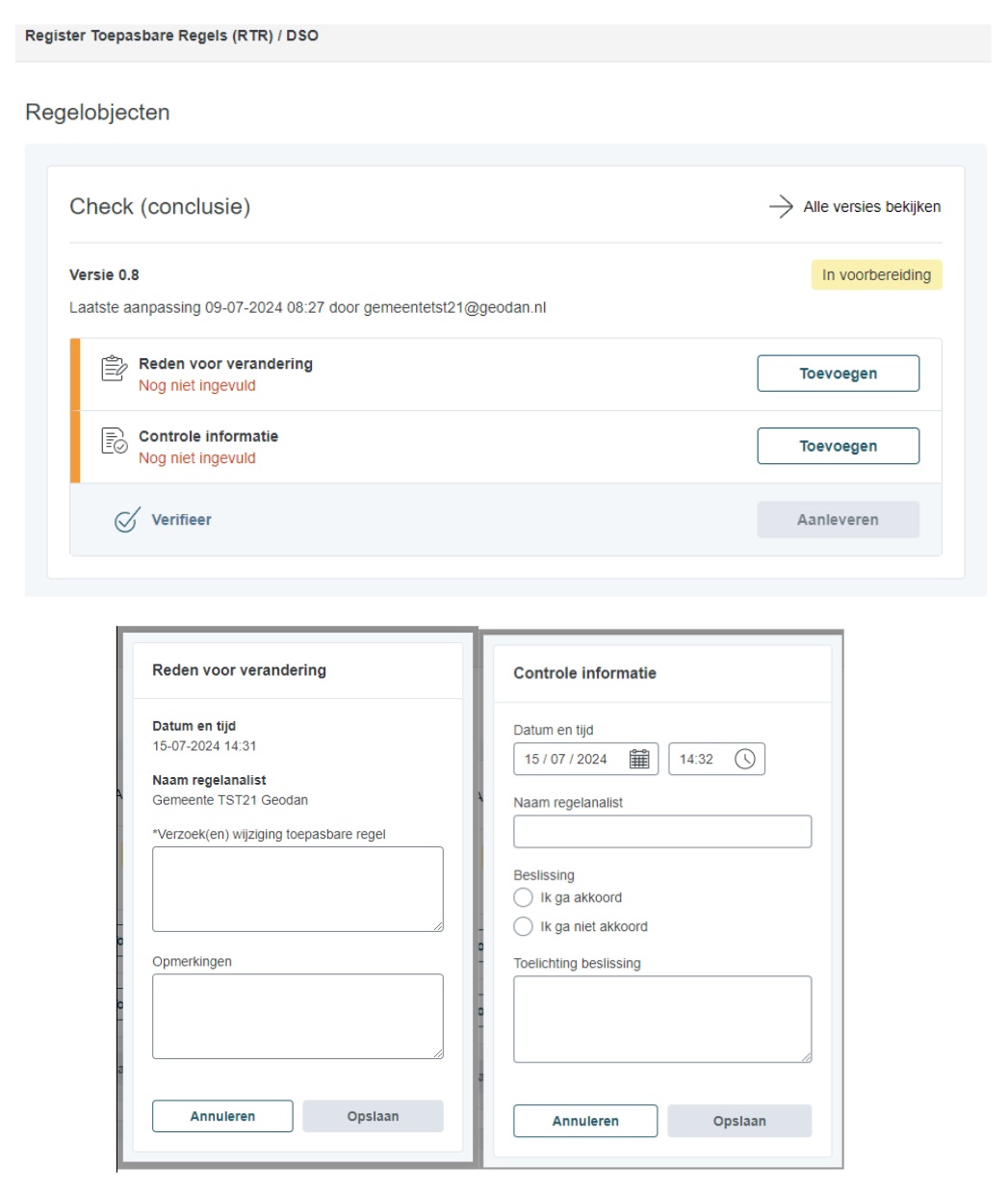1008x1192 pixels.
Task: Select the 'Ik ga akkoord' radio button
Action: pos(524,897)
